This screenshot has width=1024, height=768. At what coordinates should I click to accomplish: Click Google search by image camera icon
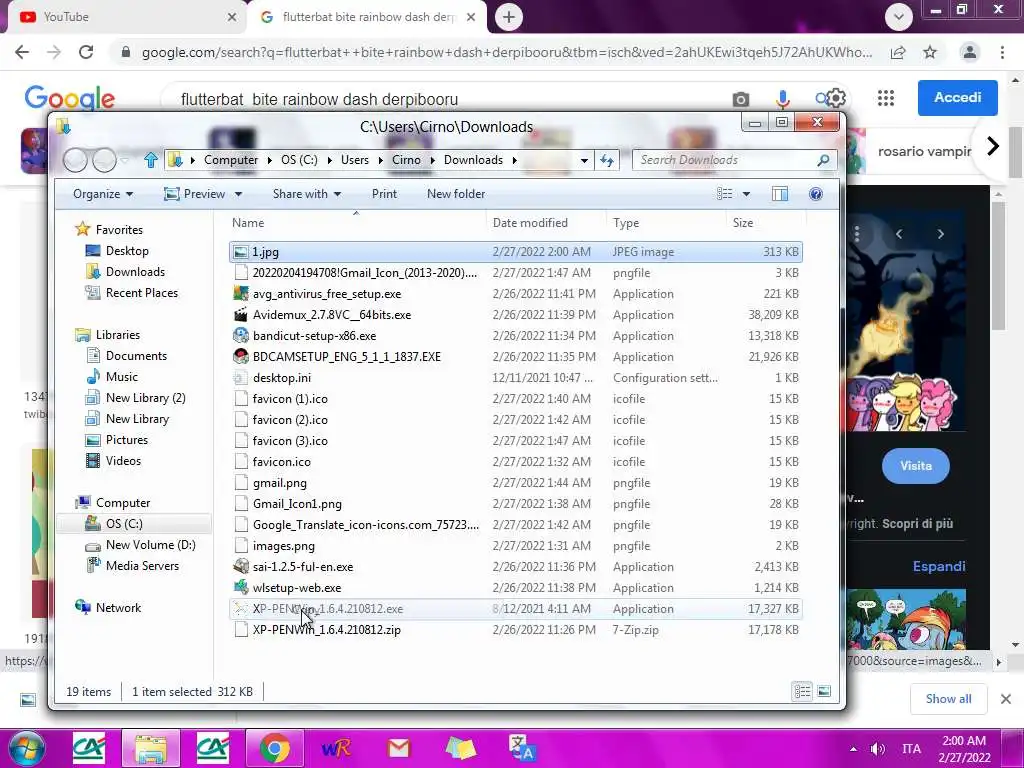(741, 99)
